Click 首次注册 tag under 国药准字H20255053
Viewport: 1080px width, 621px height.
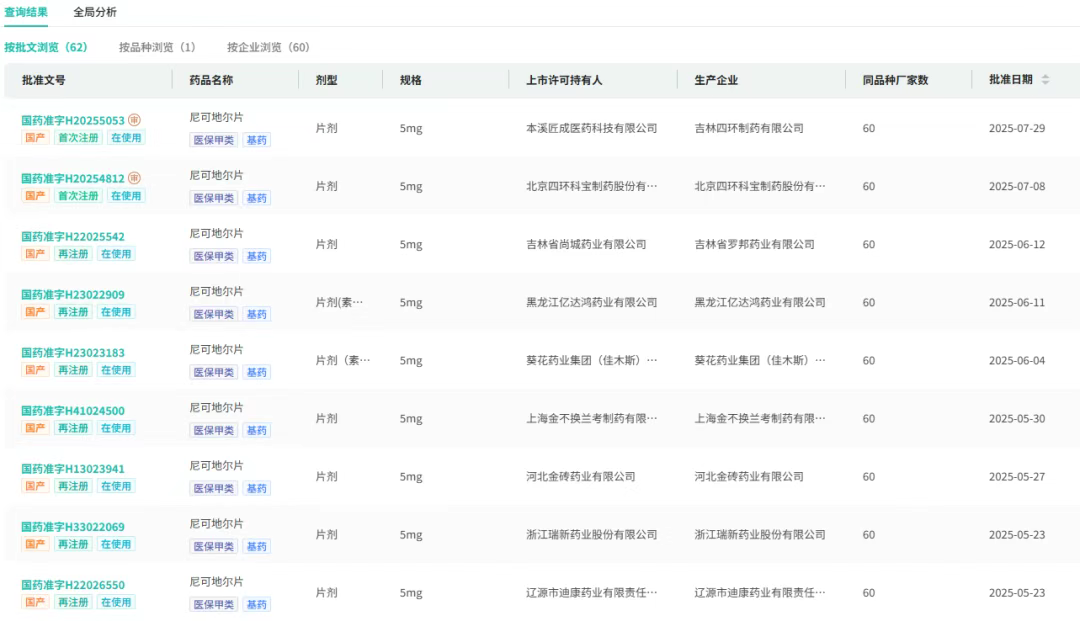pos(78,138)
